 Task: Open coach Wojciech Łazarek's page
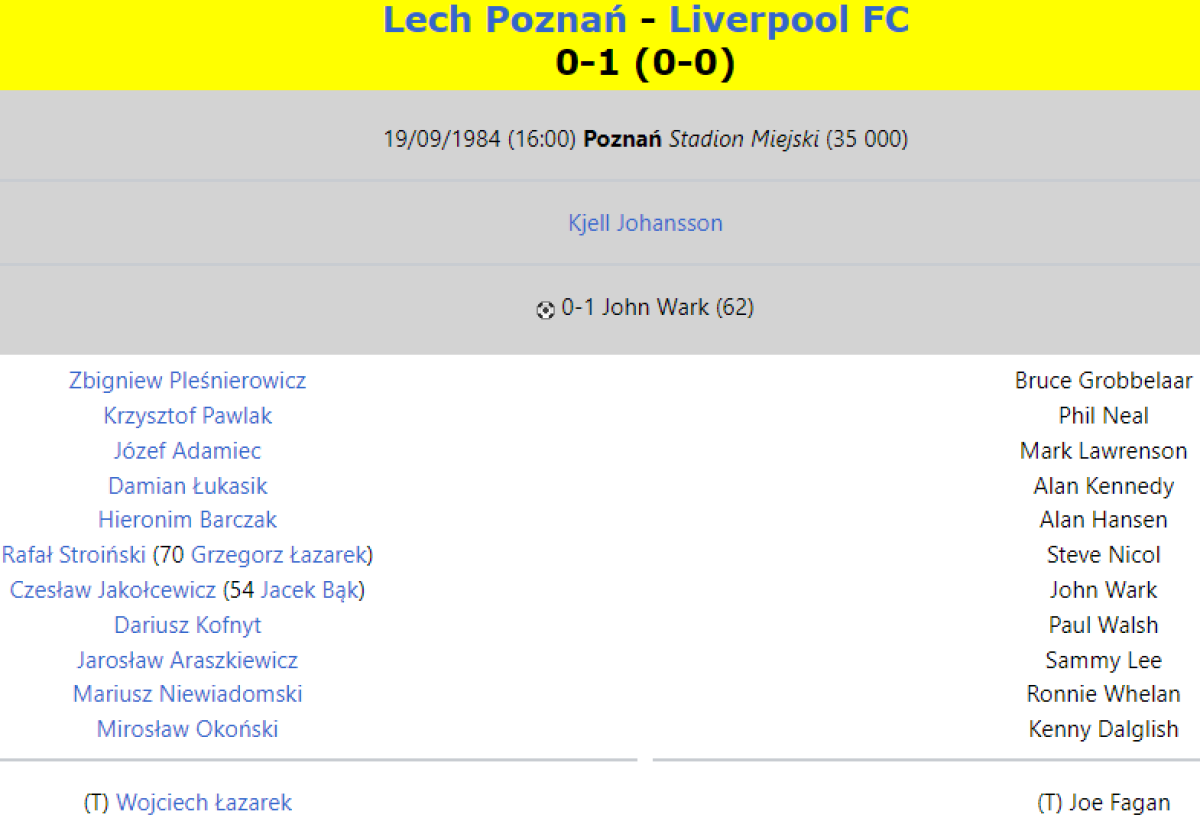coord(204,803)
